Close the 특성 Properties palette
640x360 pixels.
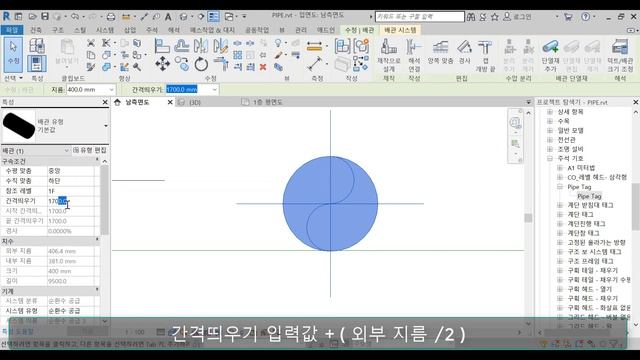tap(105, 102)
